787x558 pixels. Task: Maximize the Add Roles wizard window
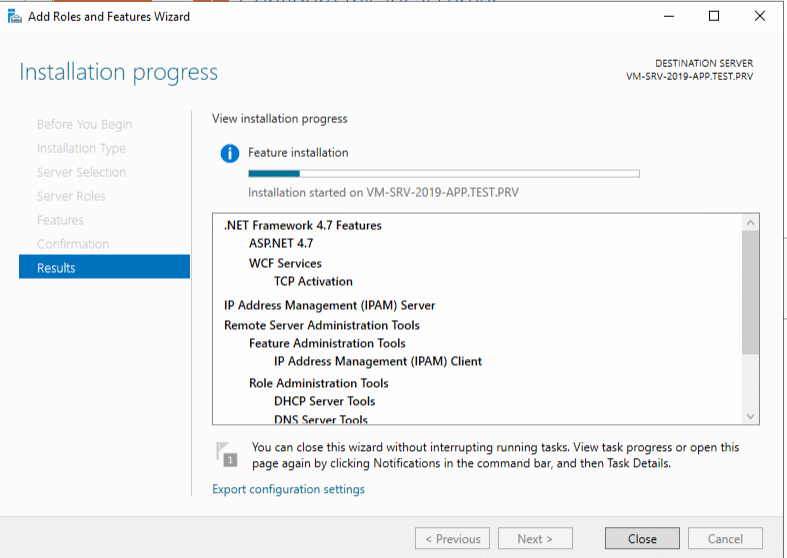click(x=714, y=17)
